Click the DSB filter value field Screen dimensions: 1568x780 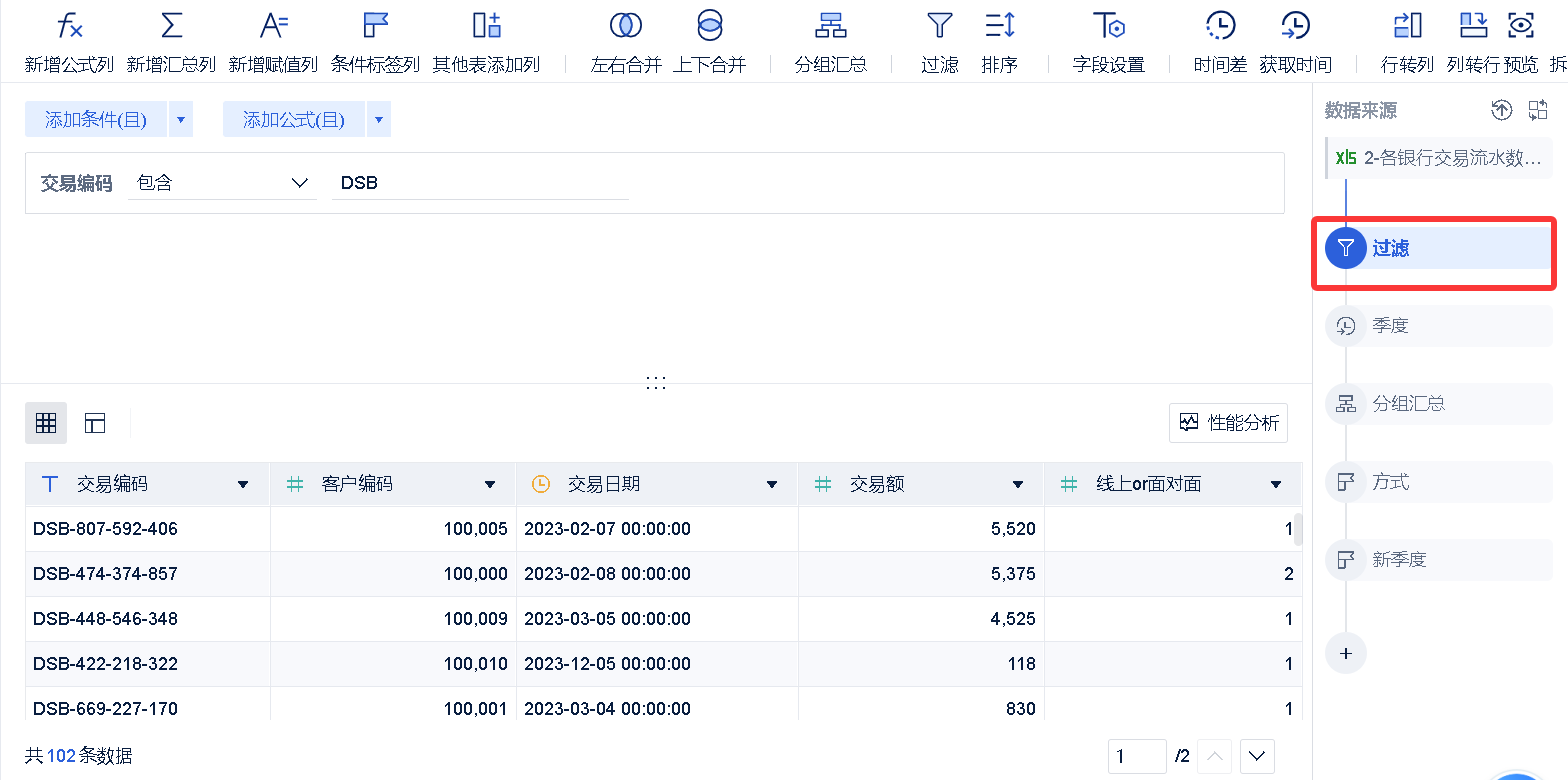[480, 183]
